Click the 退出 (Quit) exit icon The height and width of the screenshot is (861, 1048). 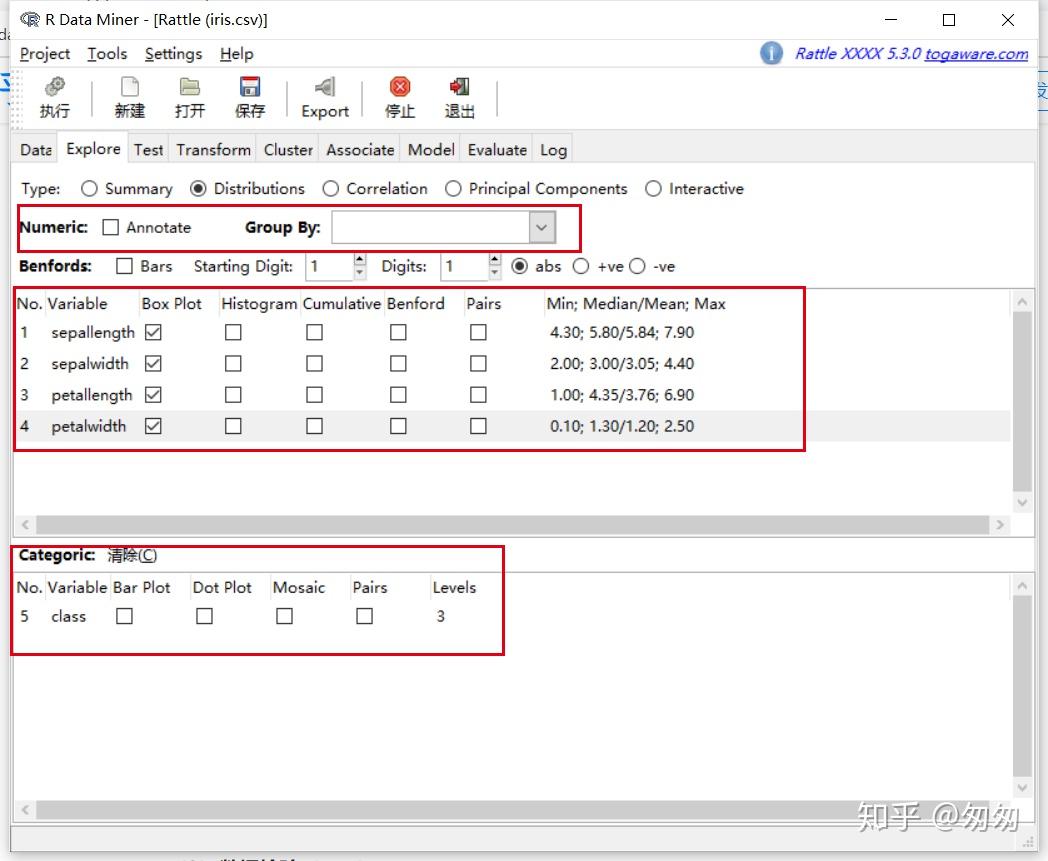460,88
